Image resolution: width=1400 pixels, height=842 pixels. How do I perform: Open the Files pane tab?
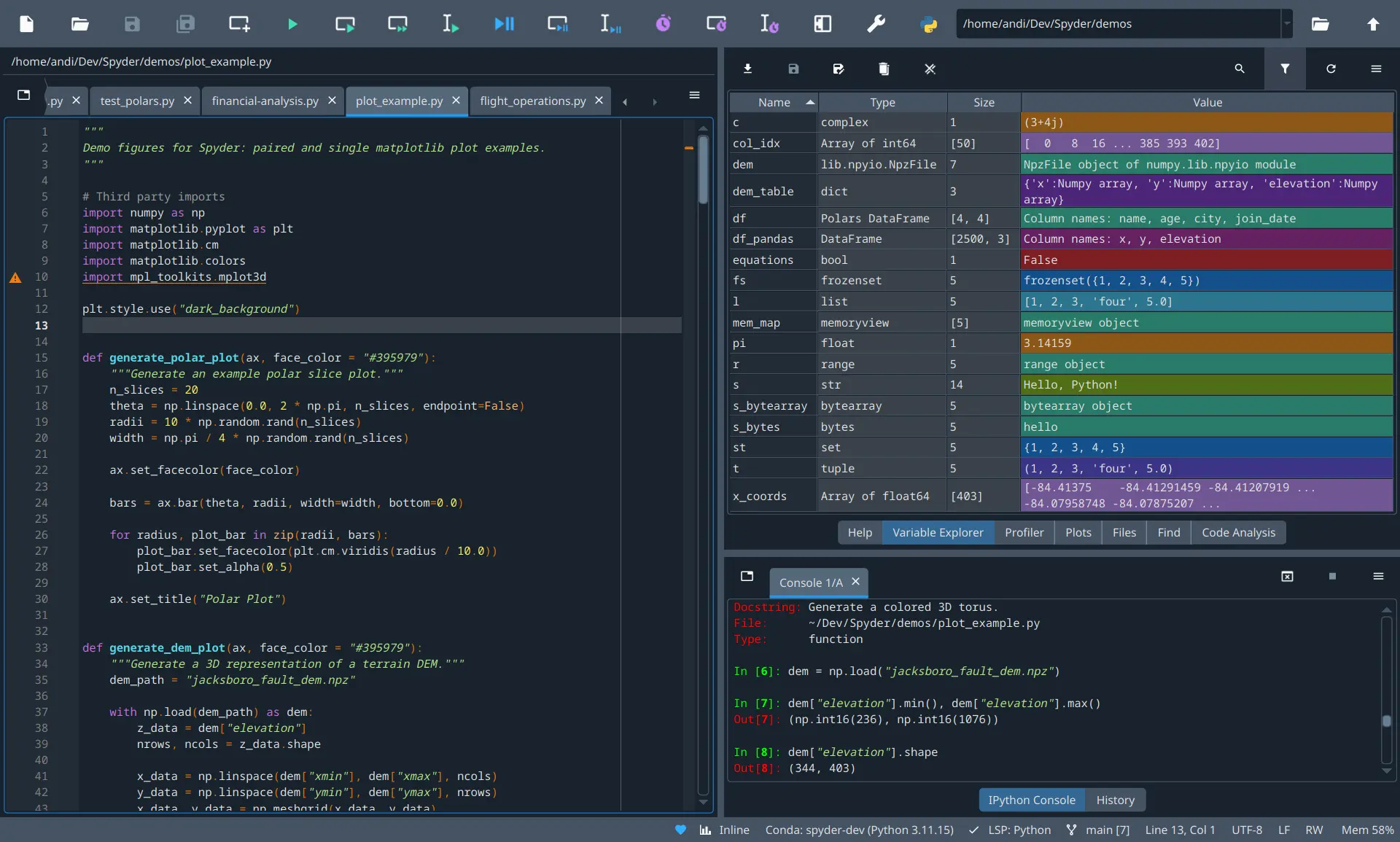[x=1124, y=533]
